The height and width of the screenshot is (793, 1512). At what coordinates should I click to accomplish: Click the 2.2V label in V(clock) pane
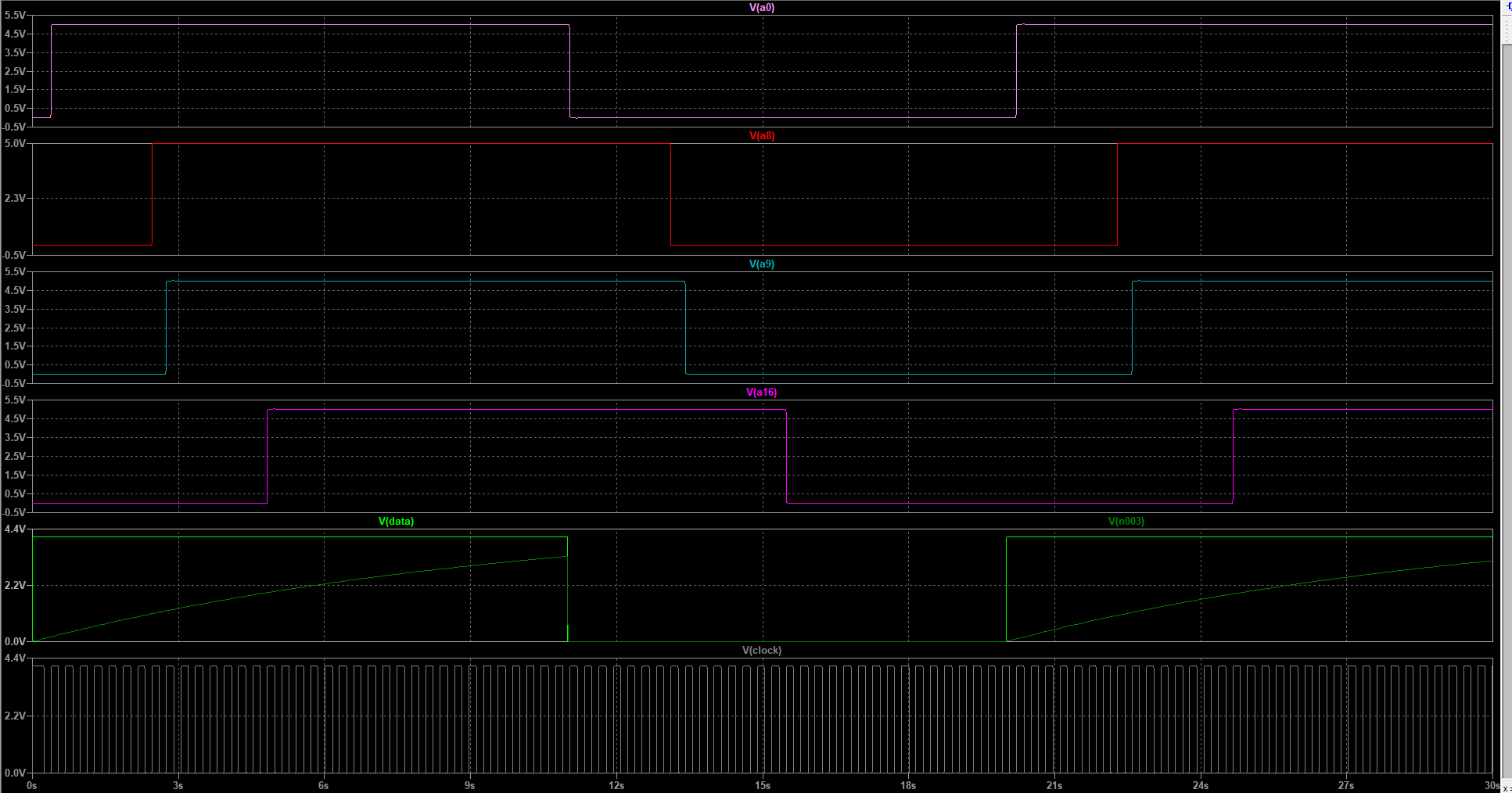tap(15, 716)
